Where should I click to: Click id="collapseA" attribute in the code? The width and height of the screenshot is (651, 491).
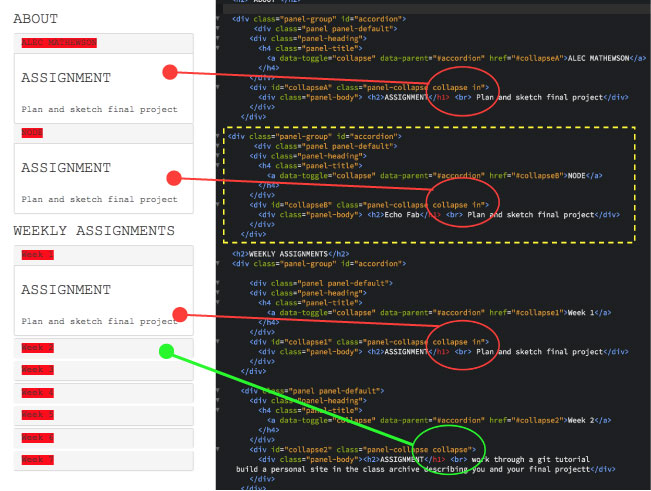click(301, 88)
